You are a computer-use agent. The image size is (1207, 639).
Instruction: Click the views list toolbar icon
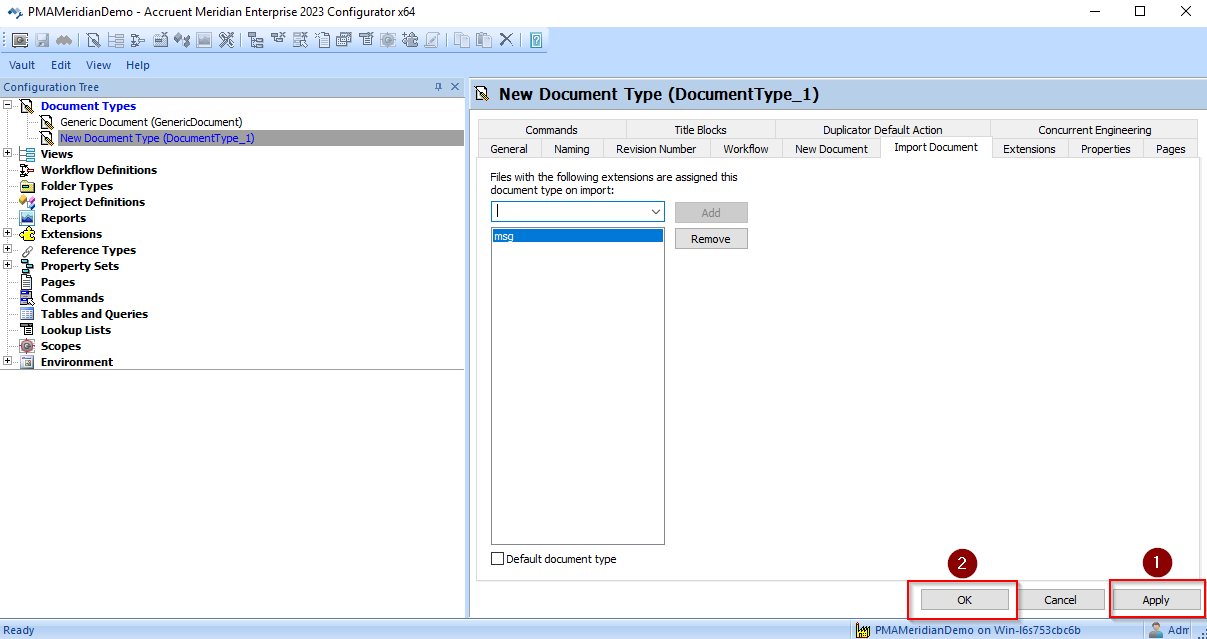tap(115, 40)
